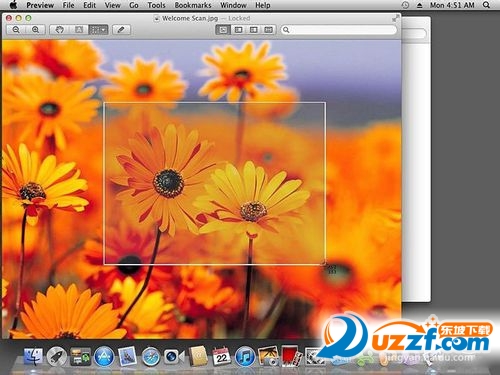Switch to Contact Sheet view
This screenshot has width=500, height=375.
269,30
